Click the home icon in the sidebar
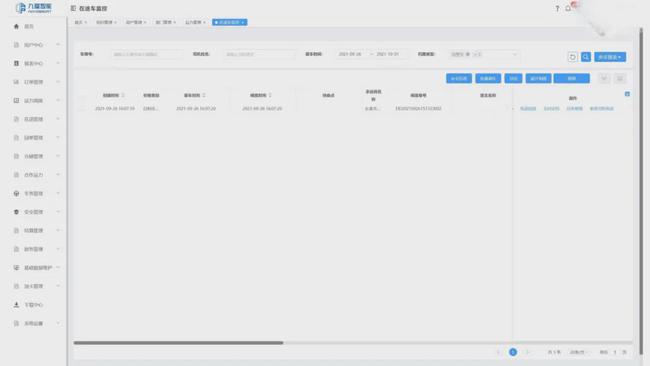Screen dimensions: 650x366 pos(16,26)
